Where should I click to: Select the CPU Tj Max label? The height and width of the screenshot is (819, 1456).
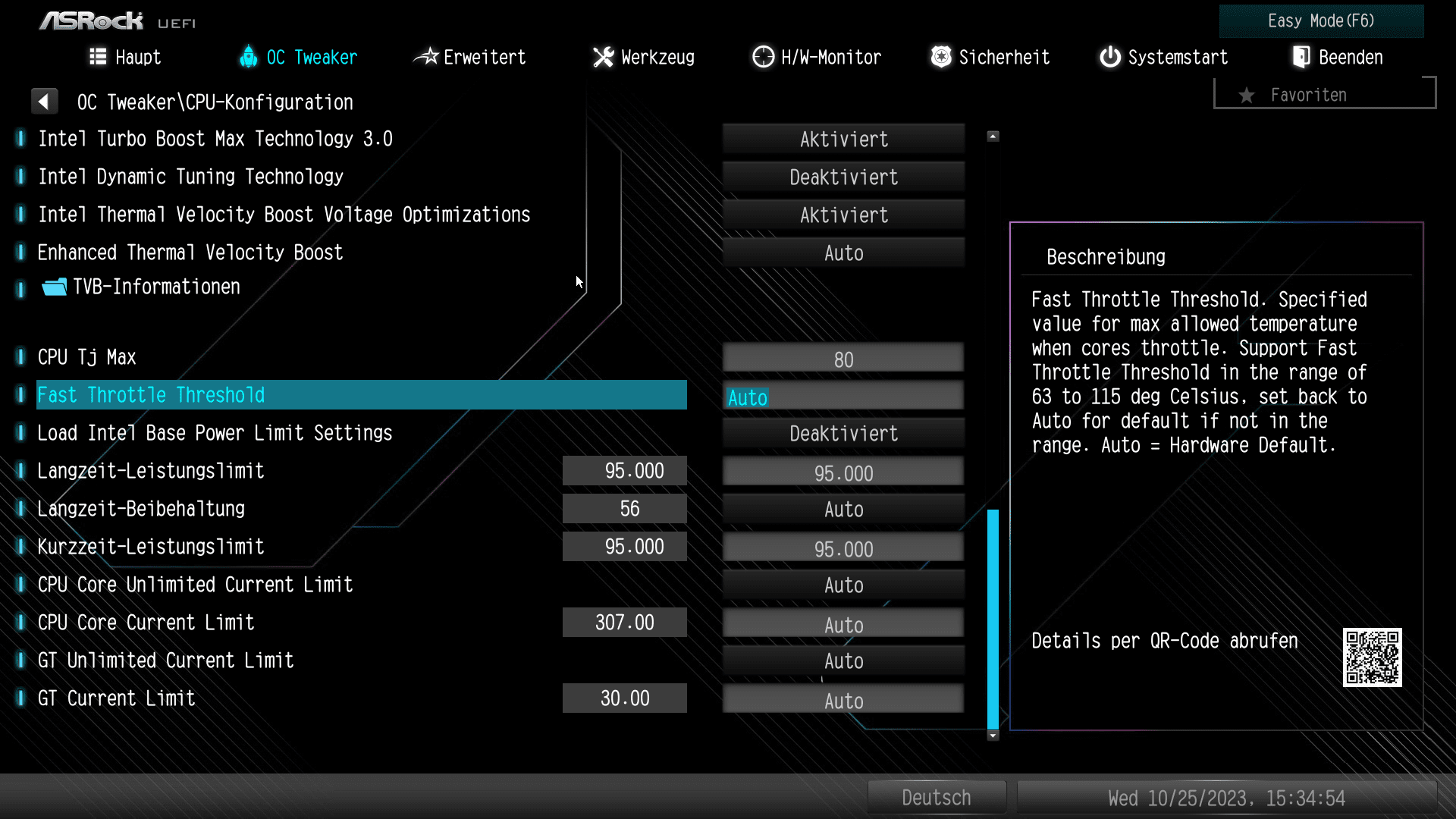coord(87,357)
